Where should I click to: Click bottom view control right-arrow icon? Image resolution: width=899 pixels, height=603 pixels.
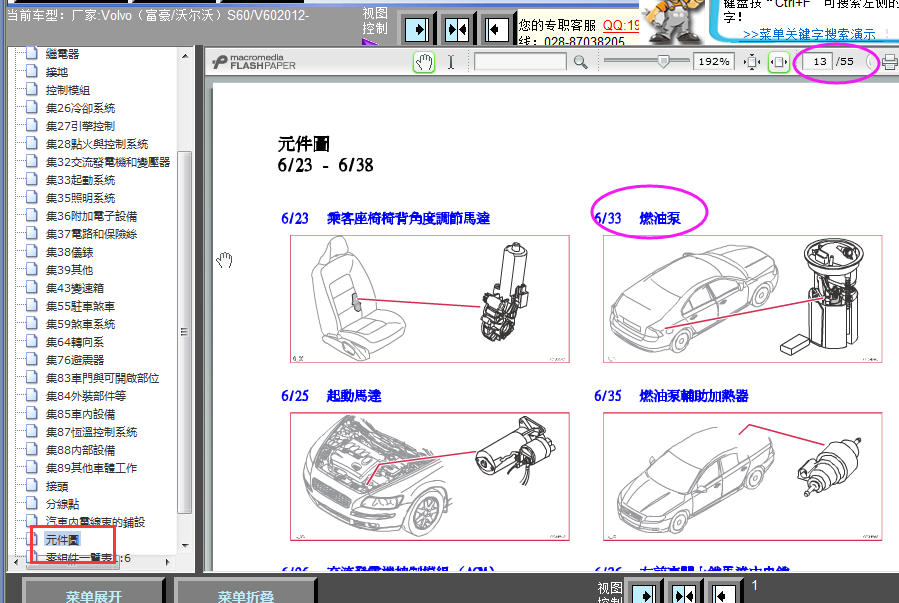[x=644, y=593]
